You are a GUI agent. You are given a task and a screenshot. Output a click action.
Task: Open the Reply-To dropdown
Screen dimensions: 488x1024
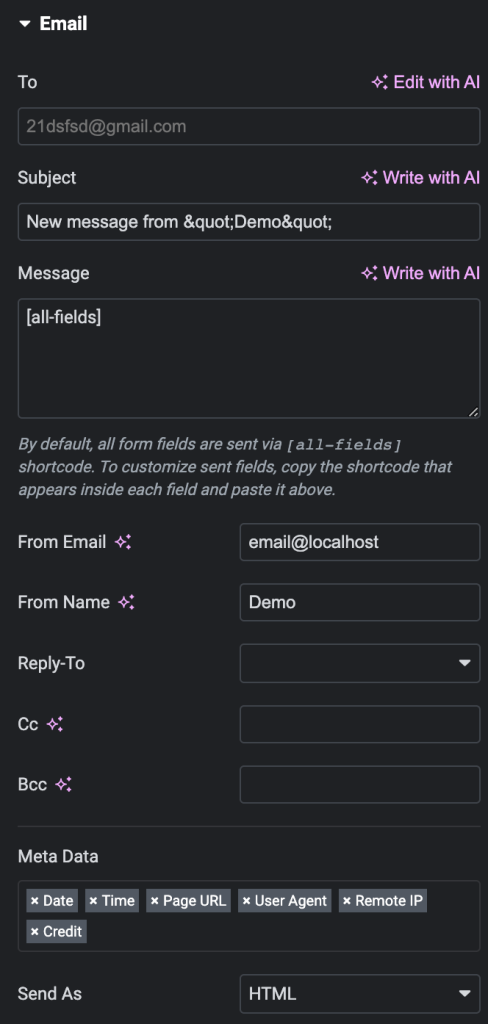(360, 663)
